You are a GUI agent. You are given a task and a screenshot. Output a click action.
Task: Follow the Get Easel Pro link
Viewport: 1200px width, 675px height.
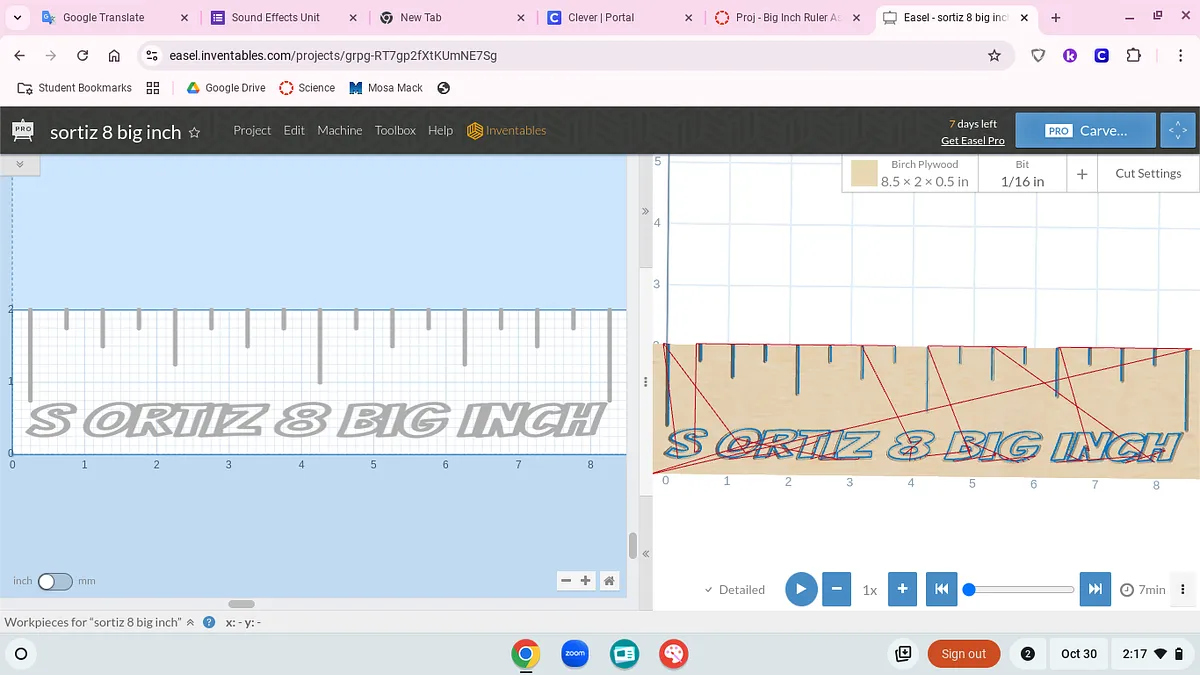(x=972, y=141)
